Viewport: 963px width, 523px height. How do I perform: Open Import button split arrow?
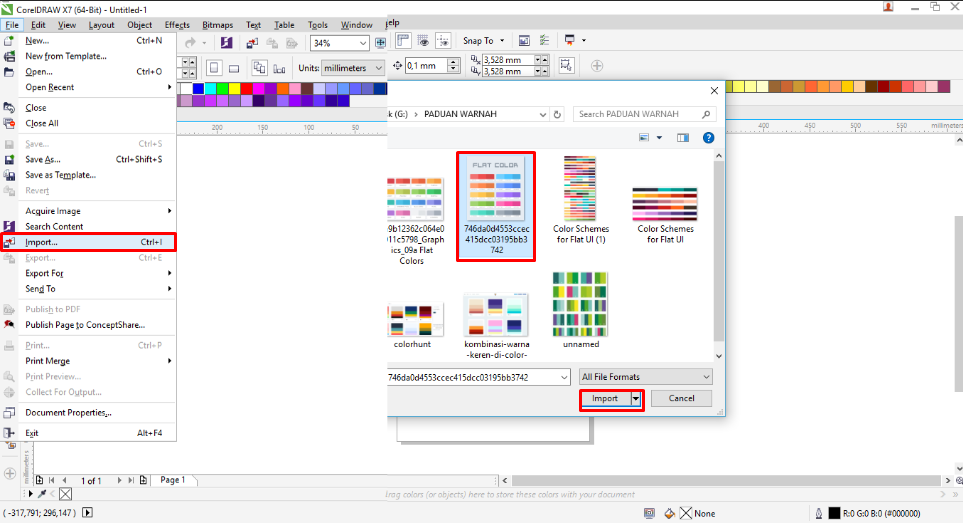click(636, 398)
